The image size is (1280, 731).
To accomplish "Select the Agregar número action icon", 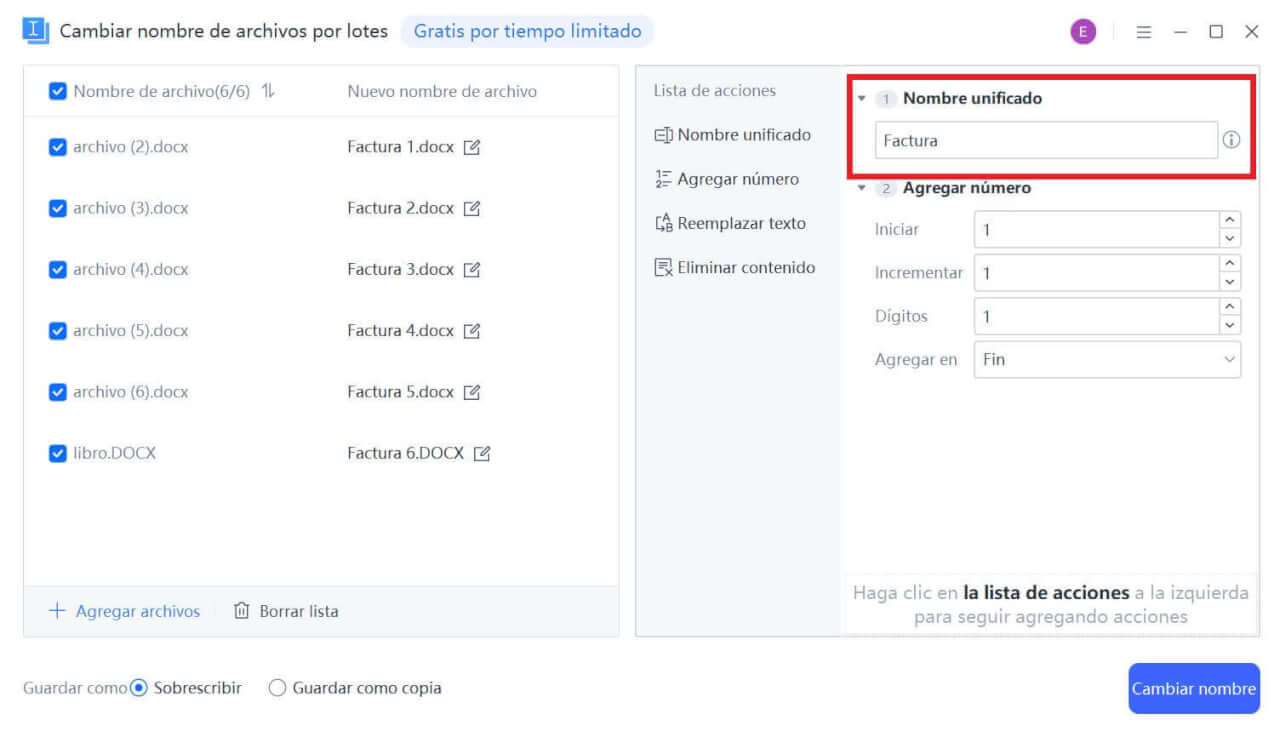I will 661,178.
